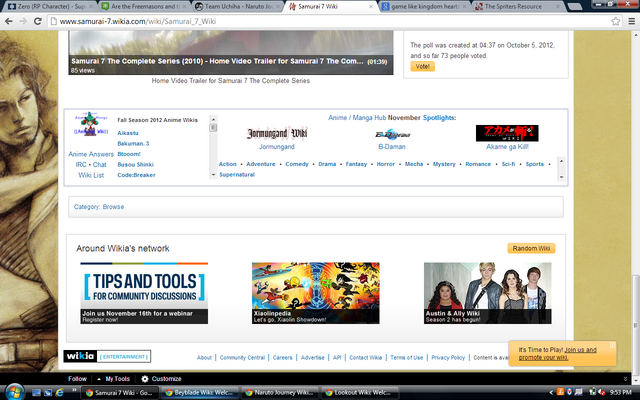Click the down arrow of anime list scrollbar
Screen dimensions: 640x400
coord(213,175)
